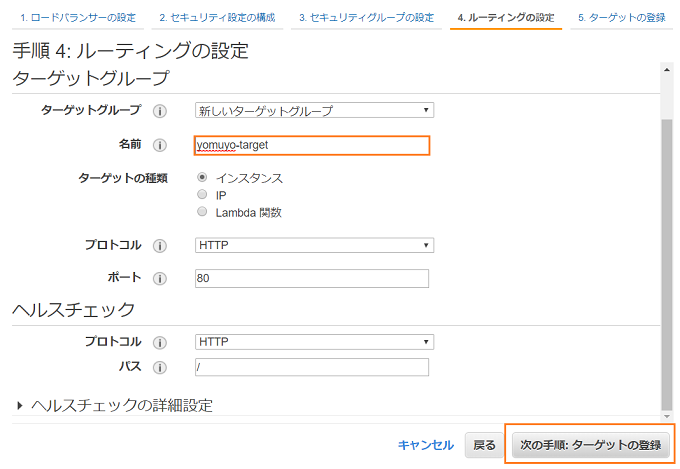Open health check protocol HTTP dropdown
This screenshot has width=680, height=469.
[313, 342]
